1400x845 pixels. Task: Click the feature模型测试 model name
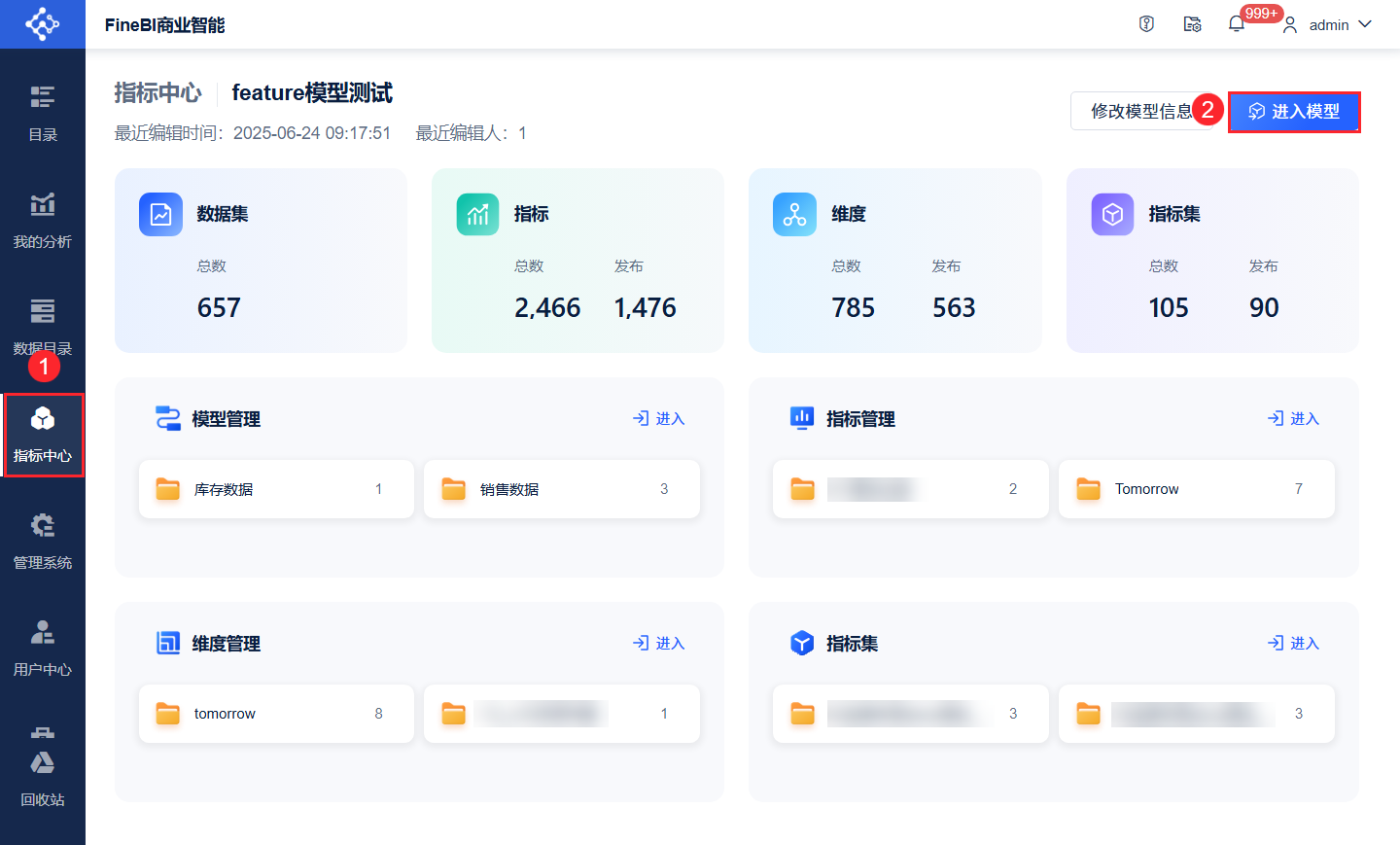coord(312,92)
